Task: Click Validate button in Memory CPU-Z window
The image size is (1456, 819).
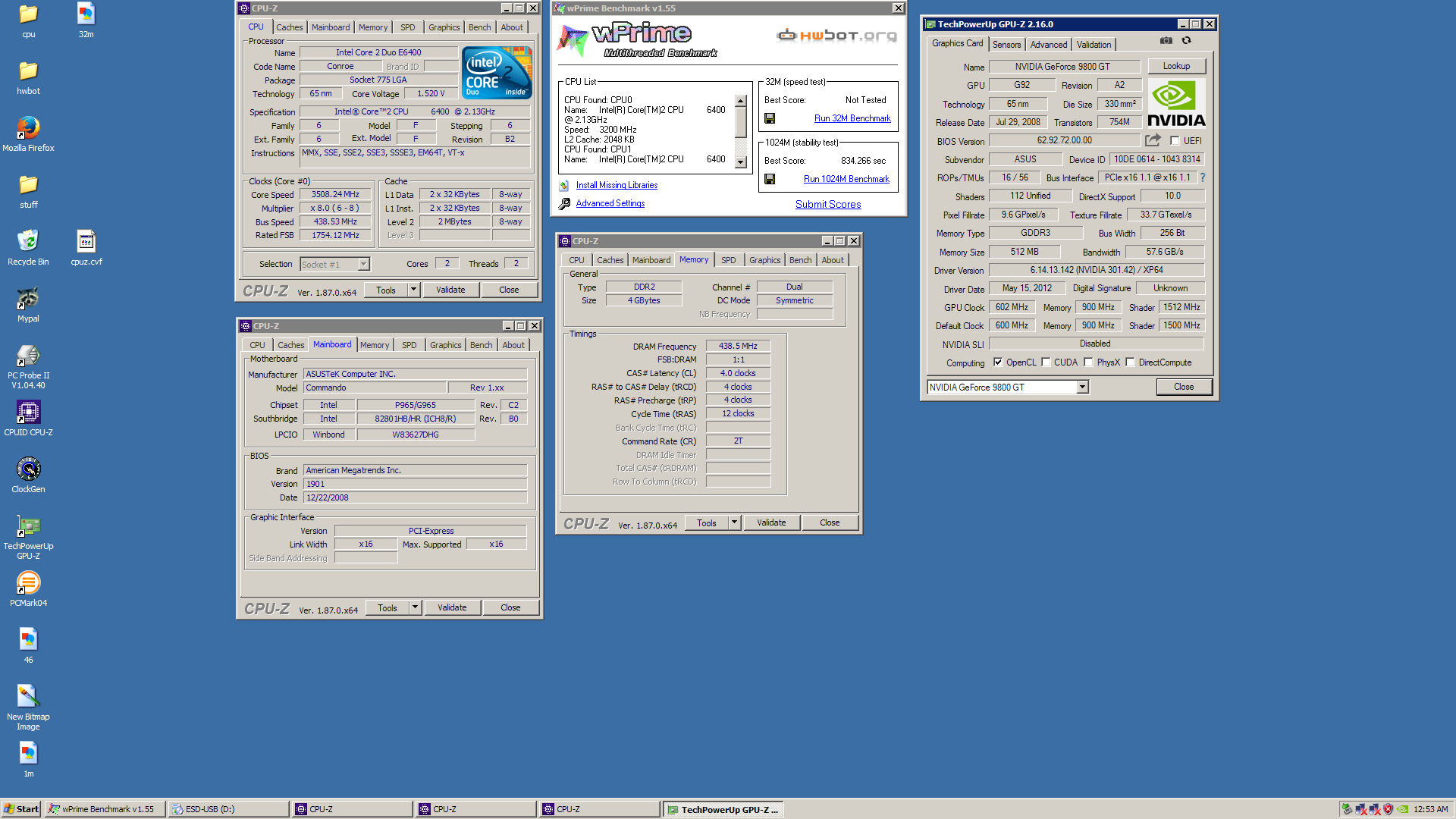Action: pos(771,522)
